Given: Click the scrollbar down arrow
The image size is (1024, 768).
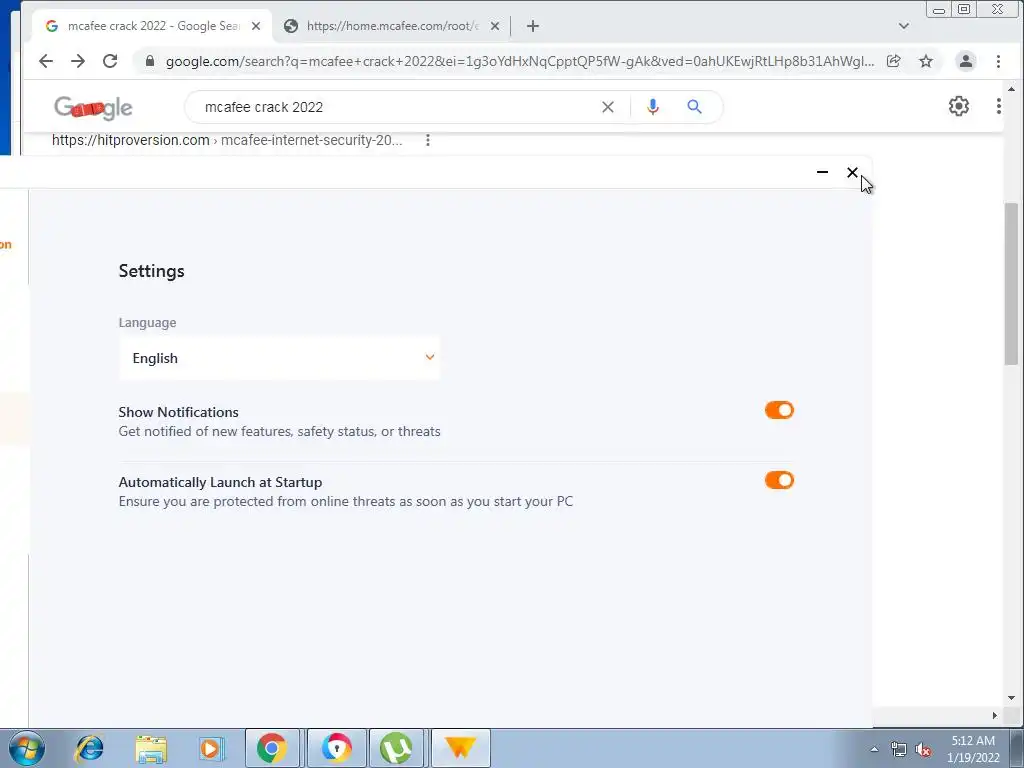Looking at the screenshot, I should click(x=1011, y=698).
